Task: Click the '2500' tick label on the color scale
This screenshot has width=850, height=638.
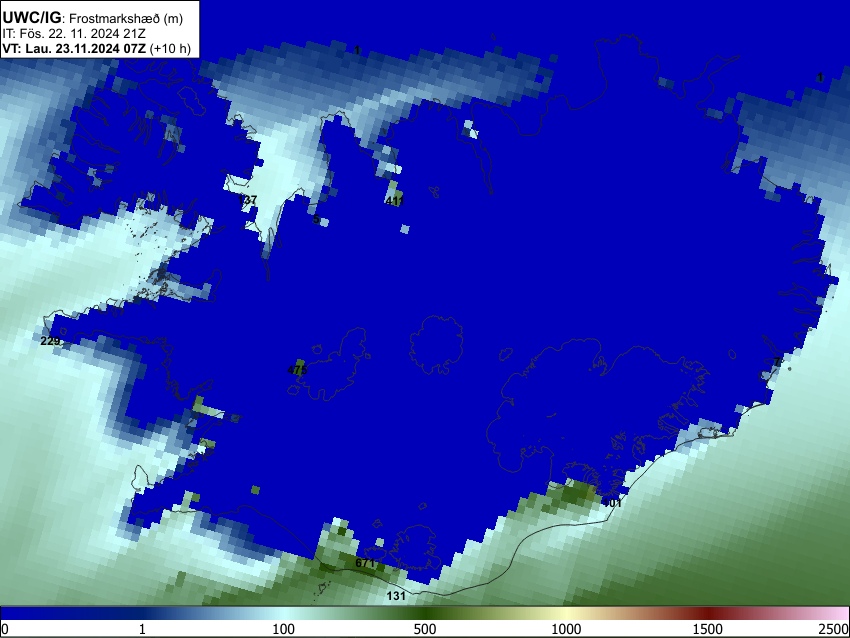Action: 834,629
